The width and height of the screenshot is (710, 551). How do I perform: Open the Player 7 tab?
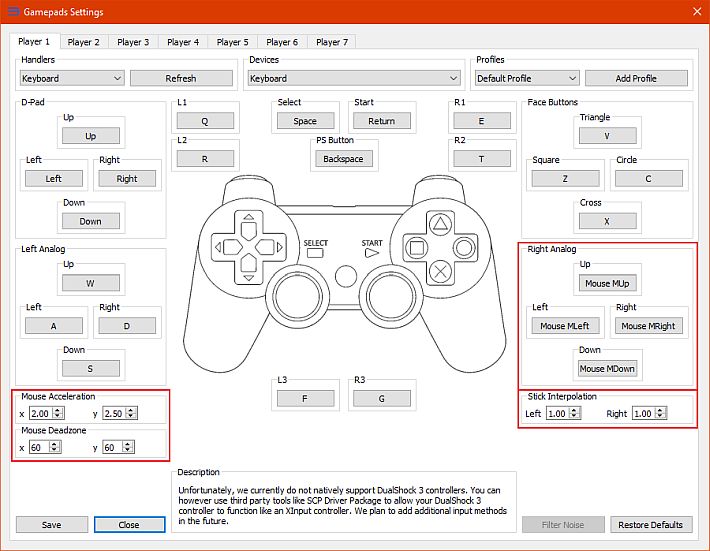click(332, 42)
